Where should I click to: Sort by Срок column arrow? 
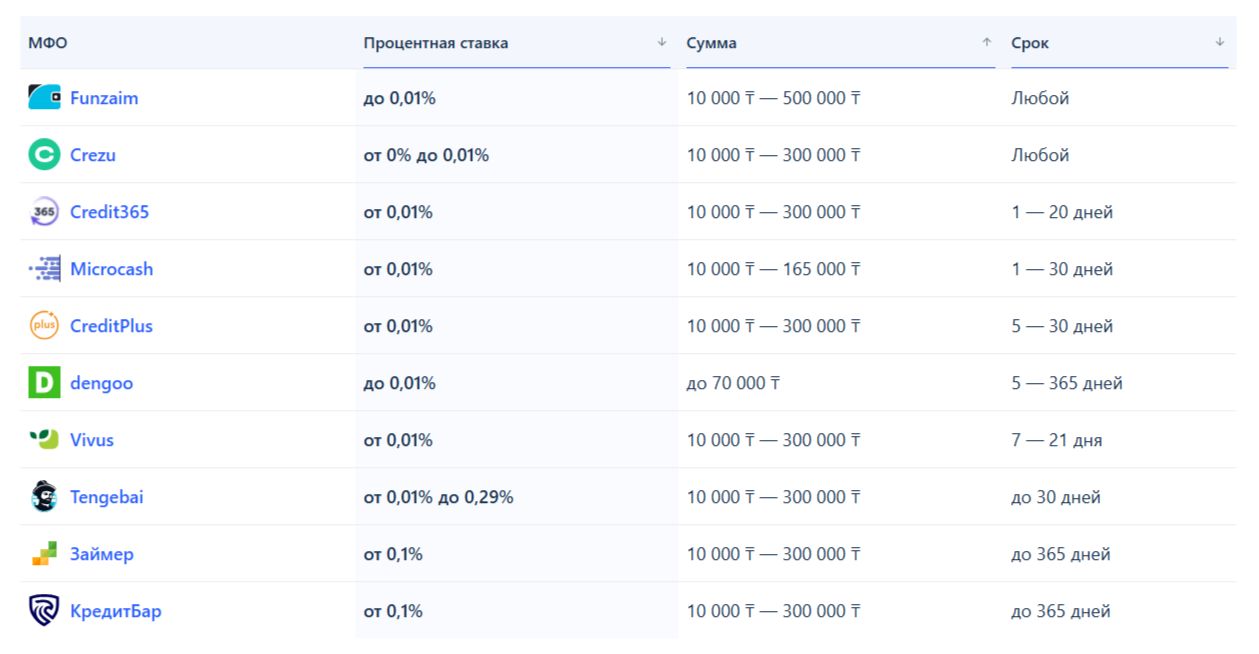point(1219,42)
